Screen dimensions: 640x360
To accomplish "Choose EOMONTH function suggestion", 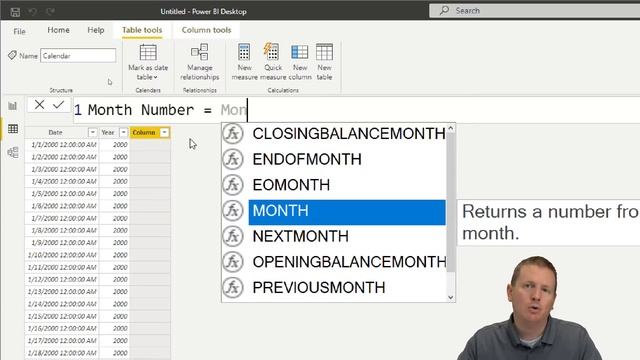I will 291,185.
